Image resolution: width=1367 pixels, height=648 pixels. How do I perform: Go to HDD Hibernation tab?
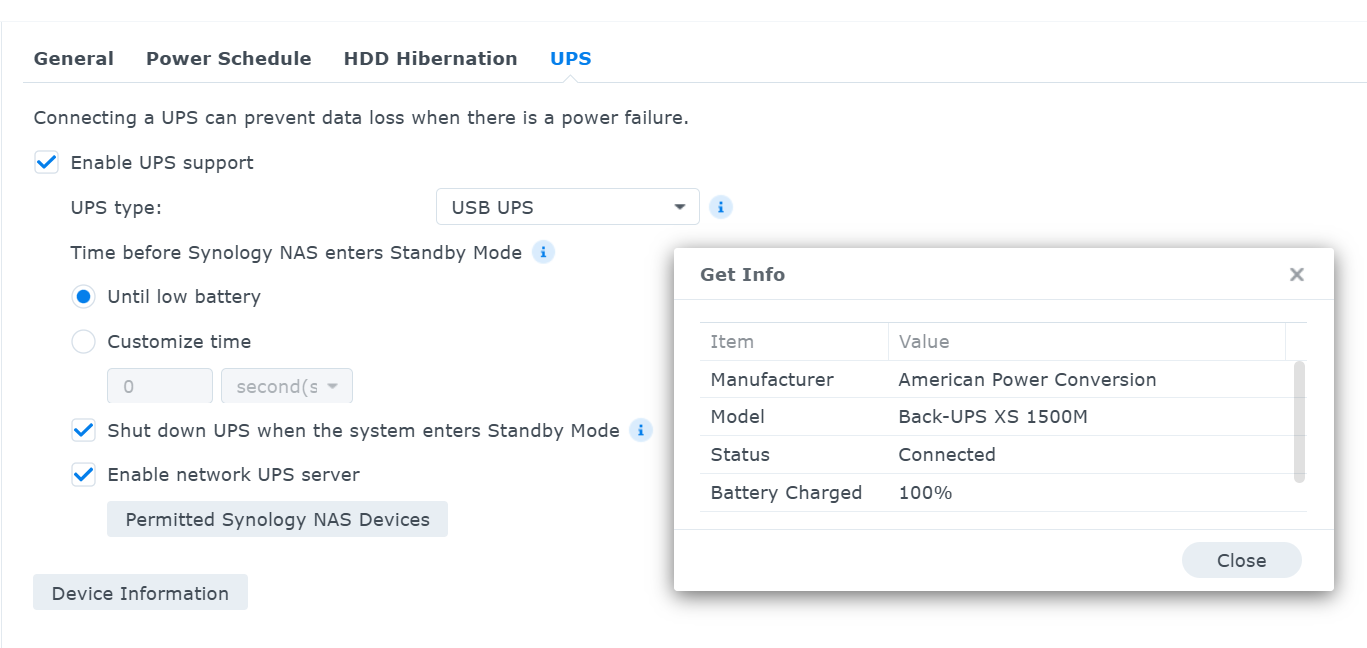pyautogui.click(x=431, y=58)
